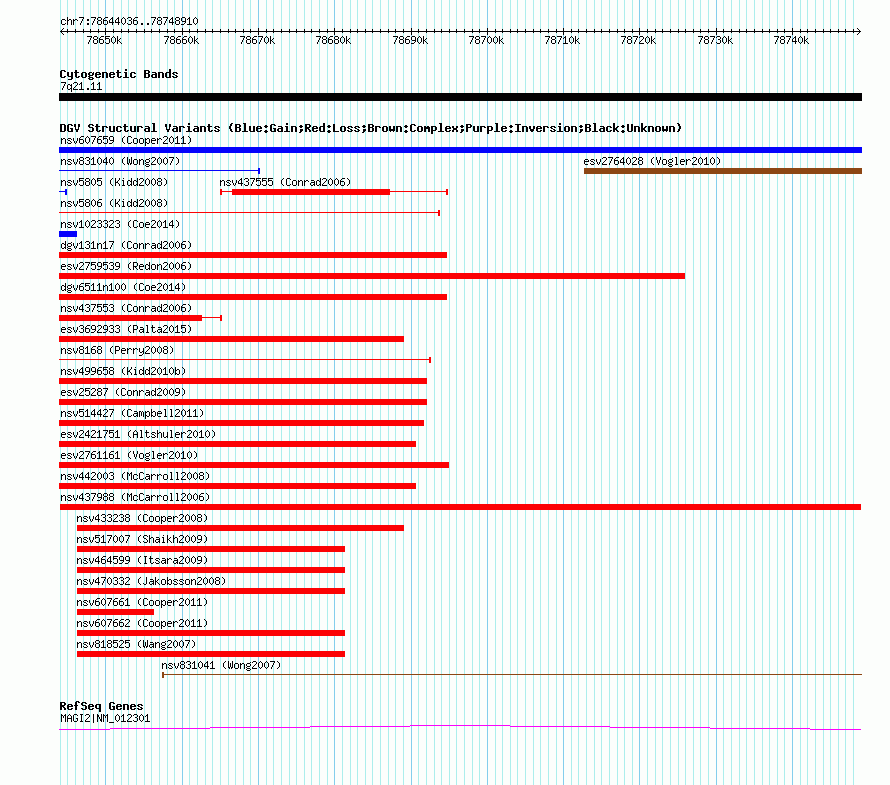Open nsv514427 (Campbell2011) variant
Viewport: 890px width, 785px height.
(132, 413)
